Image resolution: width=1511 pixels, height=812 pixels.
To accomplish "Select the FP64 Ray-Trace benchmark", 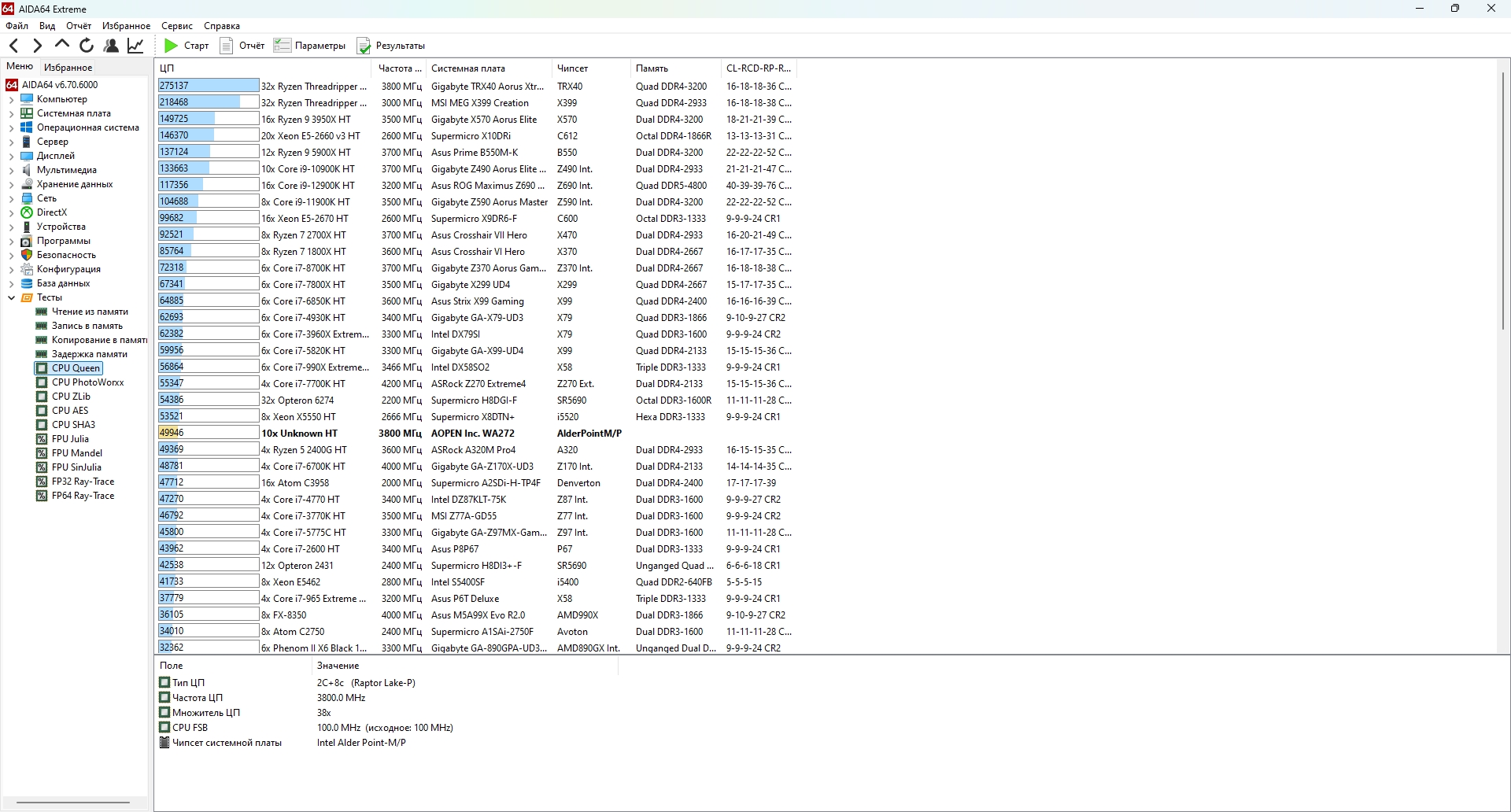I will pyautogui.click(x=83, y=496).
